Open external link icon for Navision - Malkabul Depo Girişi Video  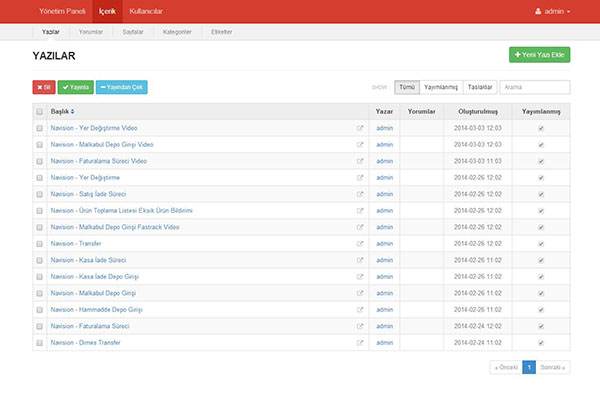tap(360, 145)
